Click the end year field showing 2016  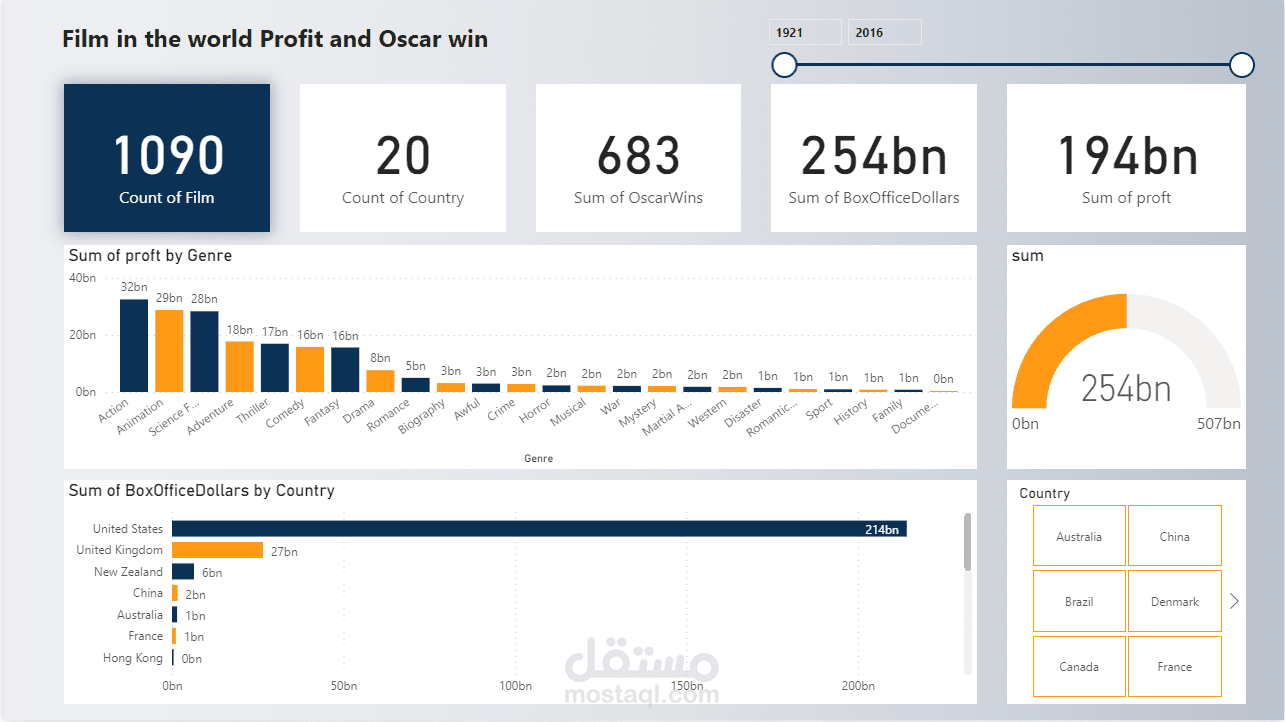click(884, 32)
